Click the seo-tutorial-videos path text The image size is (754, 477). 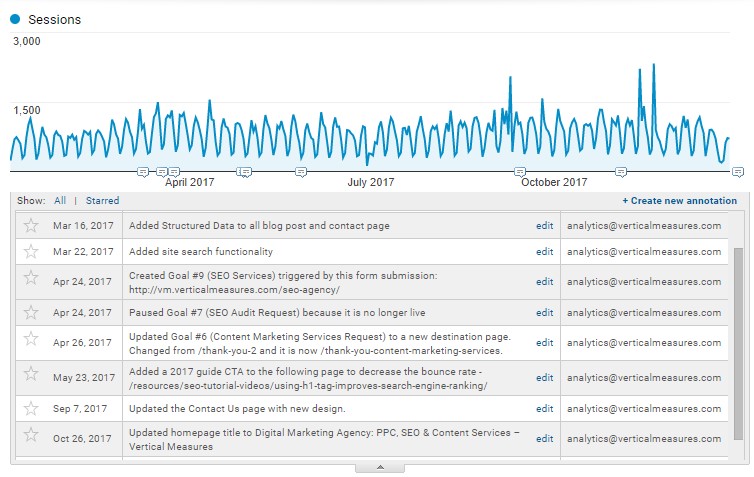(308, 386)
